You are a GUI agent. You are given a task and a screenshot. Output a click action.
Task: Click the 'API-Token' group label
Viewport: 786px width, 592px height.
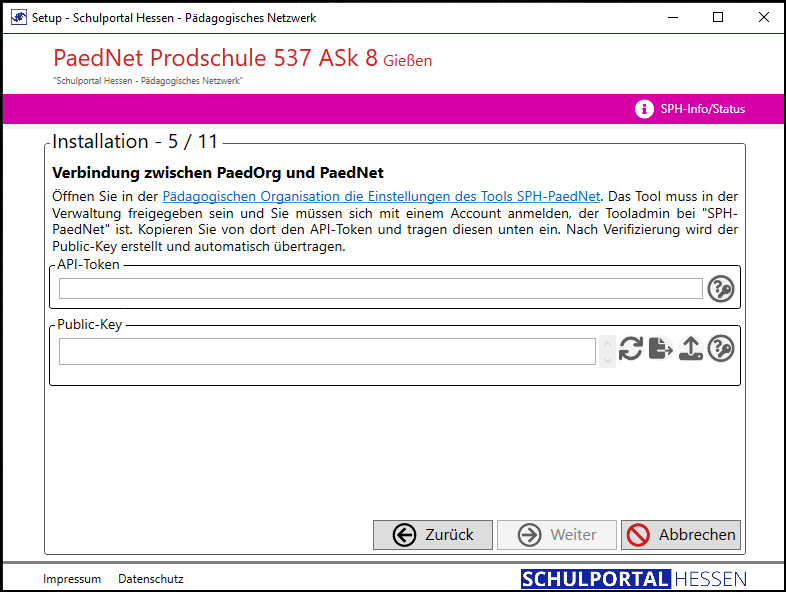pos(88,265)
